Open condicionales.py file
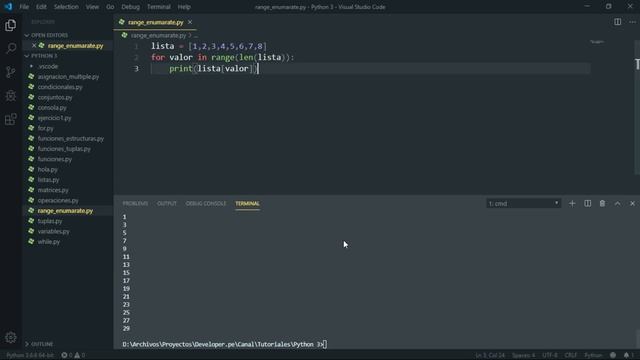 (60, 87)
